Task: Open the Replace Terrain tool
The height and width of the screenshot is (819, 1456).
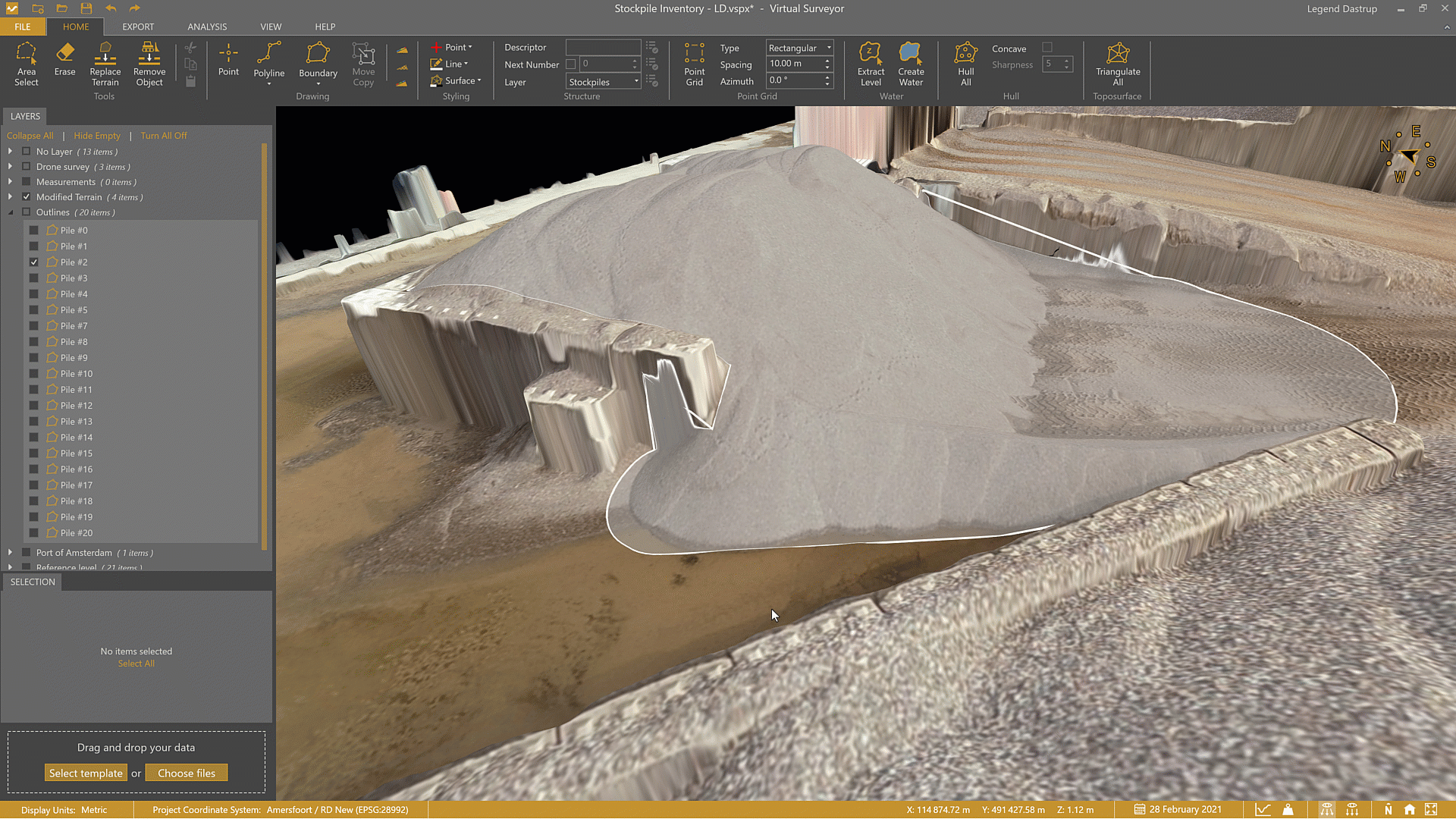Action: 105,64
